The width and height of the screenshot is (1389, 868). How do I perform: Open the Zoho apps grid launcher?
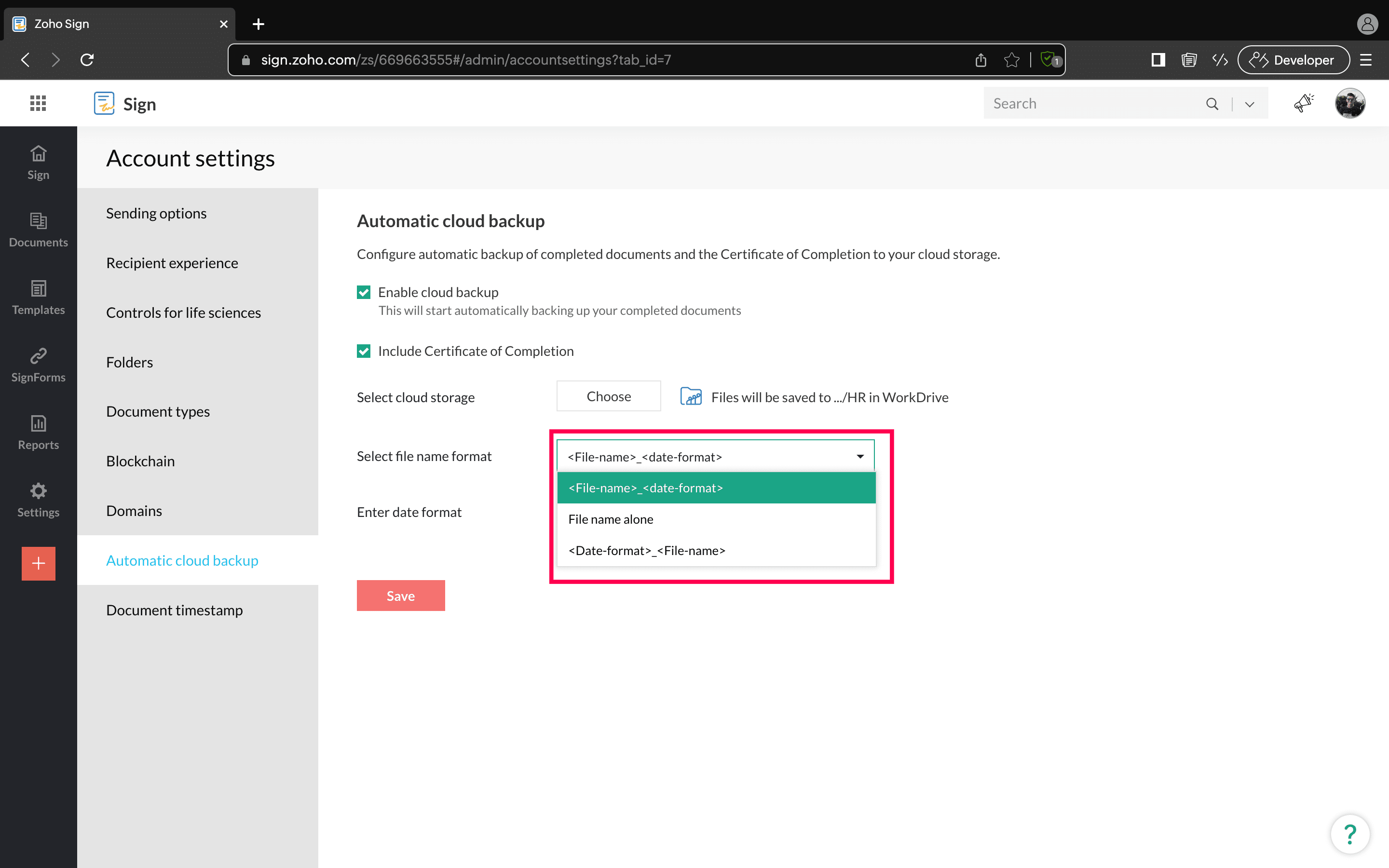click(x=38, y=103)
